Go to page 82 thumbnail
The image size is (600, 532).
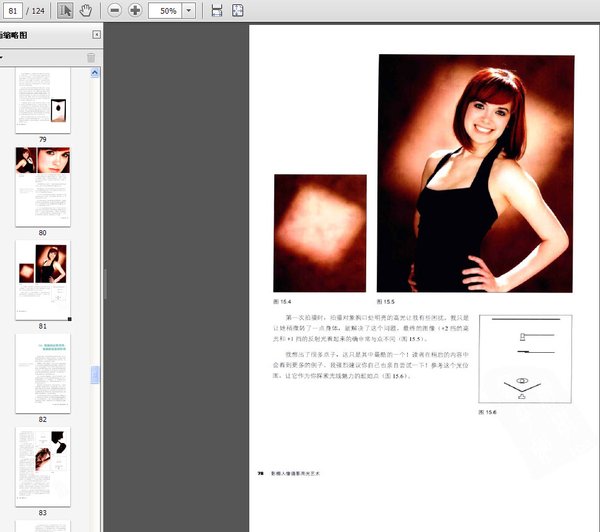pyautogui.click(x=42, y=372)
